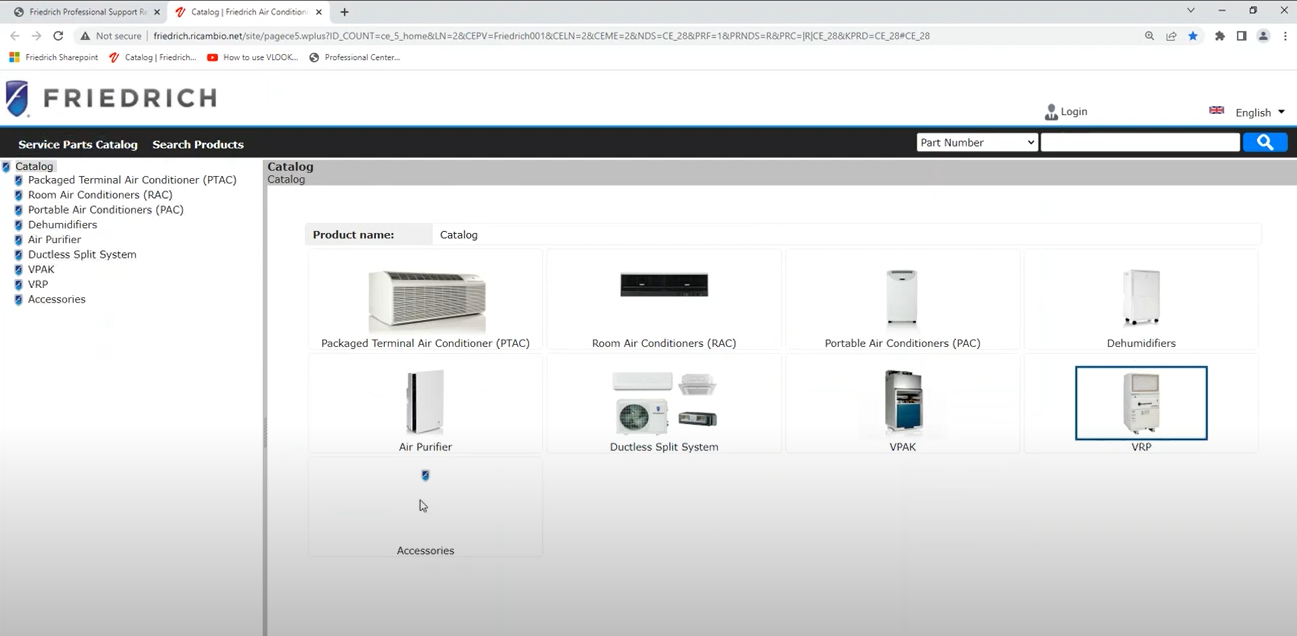Open the browser zoom magnifier icon

point(1149,36)
